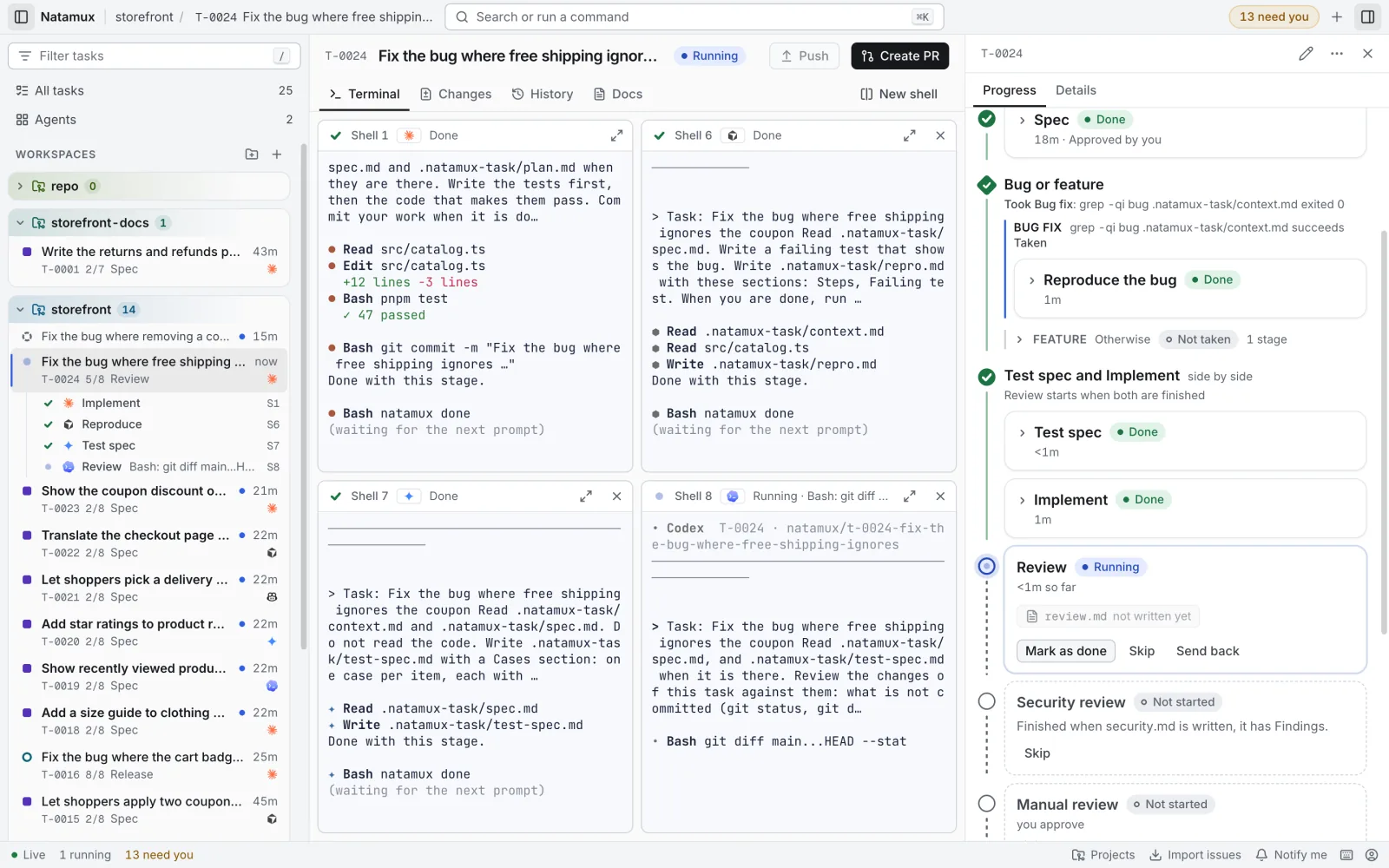Click the smiley feedback icon in status bar
Image resolution: width=1389 pixels, height=868 pixels.
[x=1372, y=855]
